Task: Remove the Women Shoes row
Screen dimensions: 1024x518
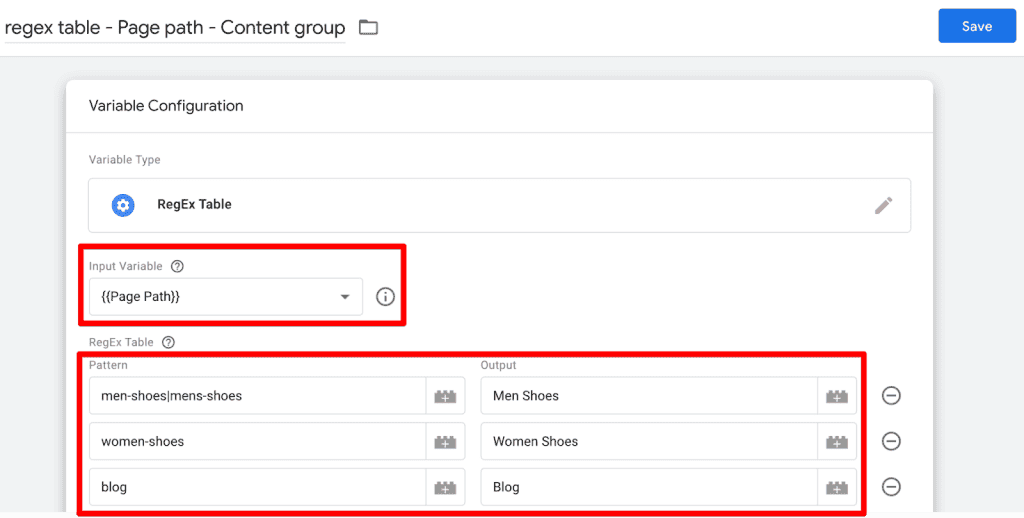Action: click(x=891, y=442)
